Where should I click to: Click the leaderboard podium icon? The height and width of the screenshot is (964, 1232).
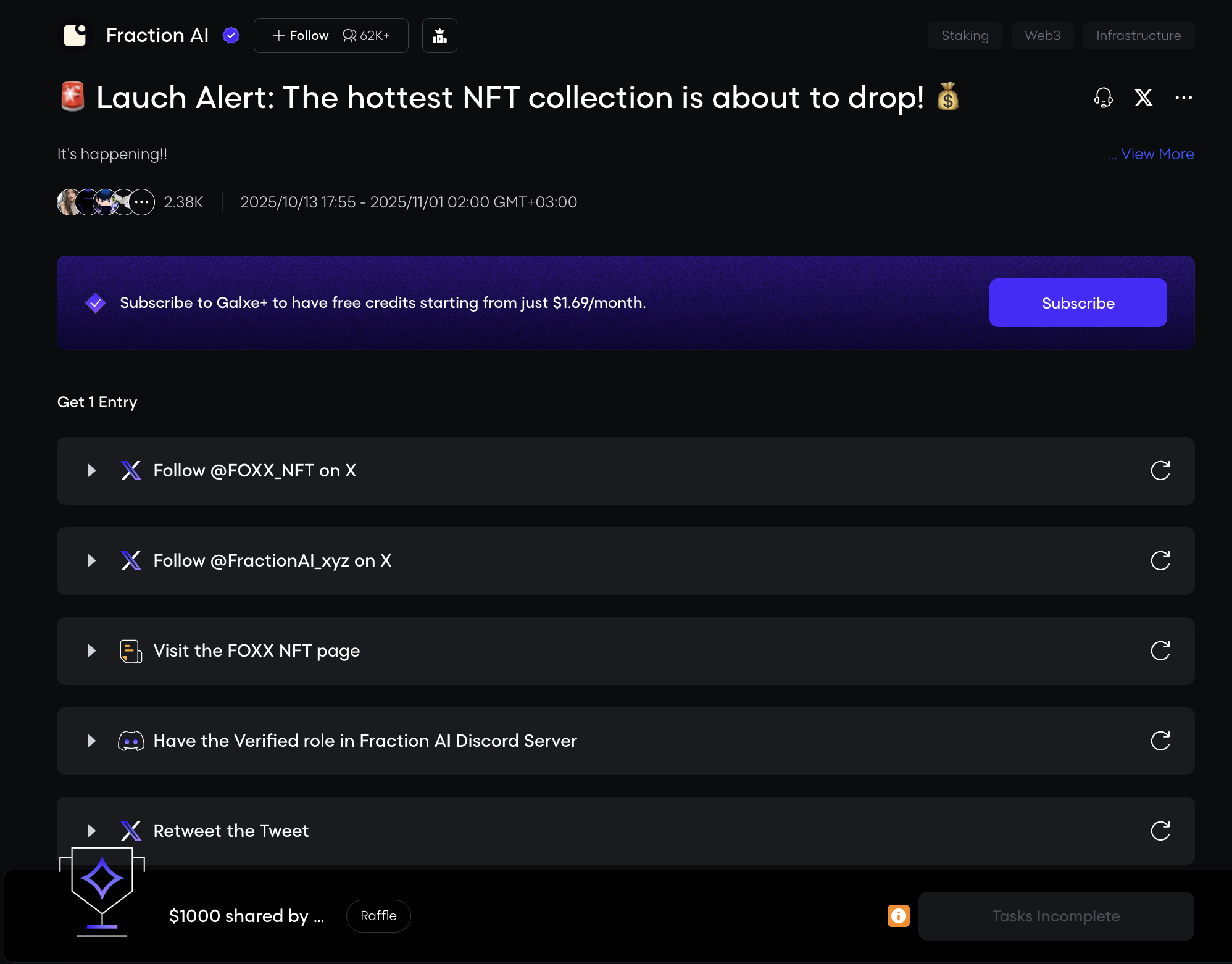[439, 36]
